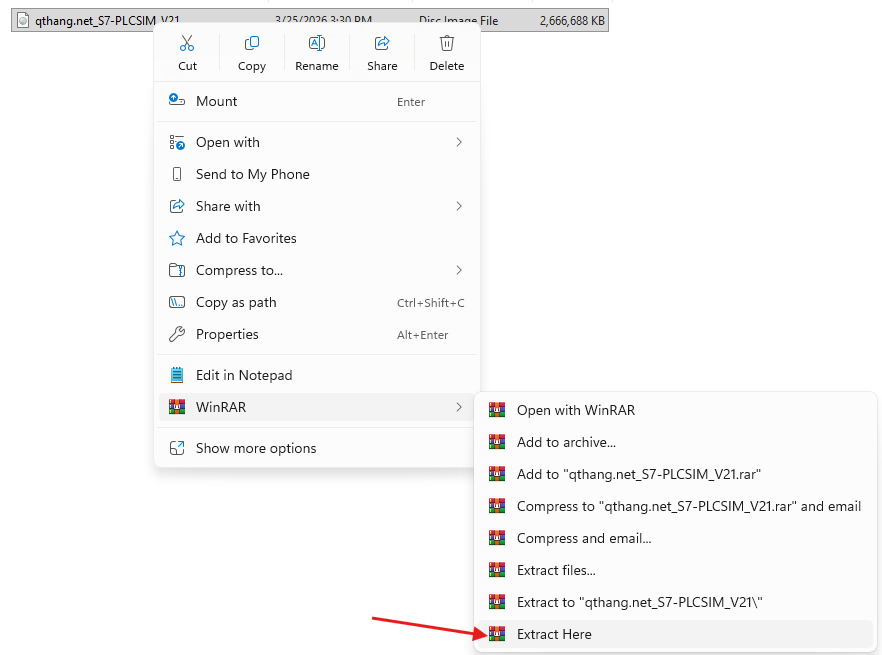The image size is (882, 655).
Task: Choose Send to My Phone
Action: tap(252, 174)
